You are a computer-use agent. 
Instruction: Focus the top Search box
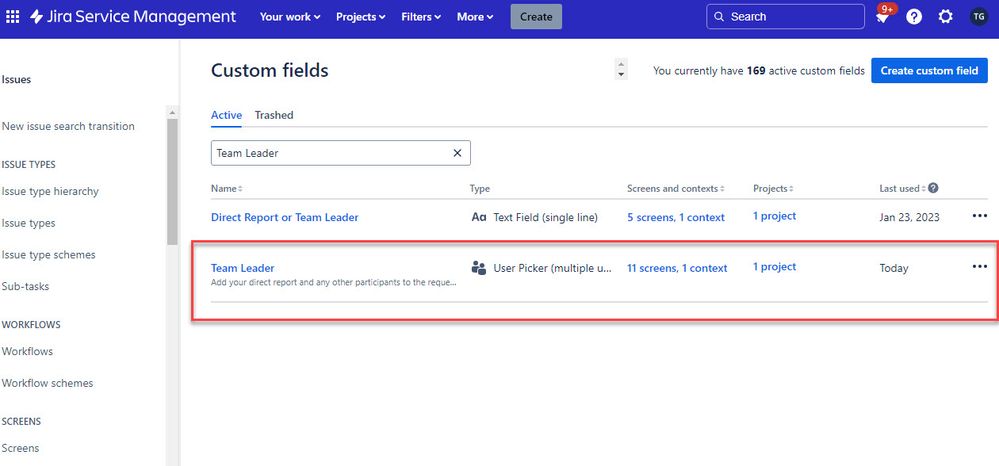click(x=786, y=17)
